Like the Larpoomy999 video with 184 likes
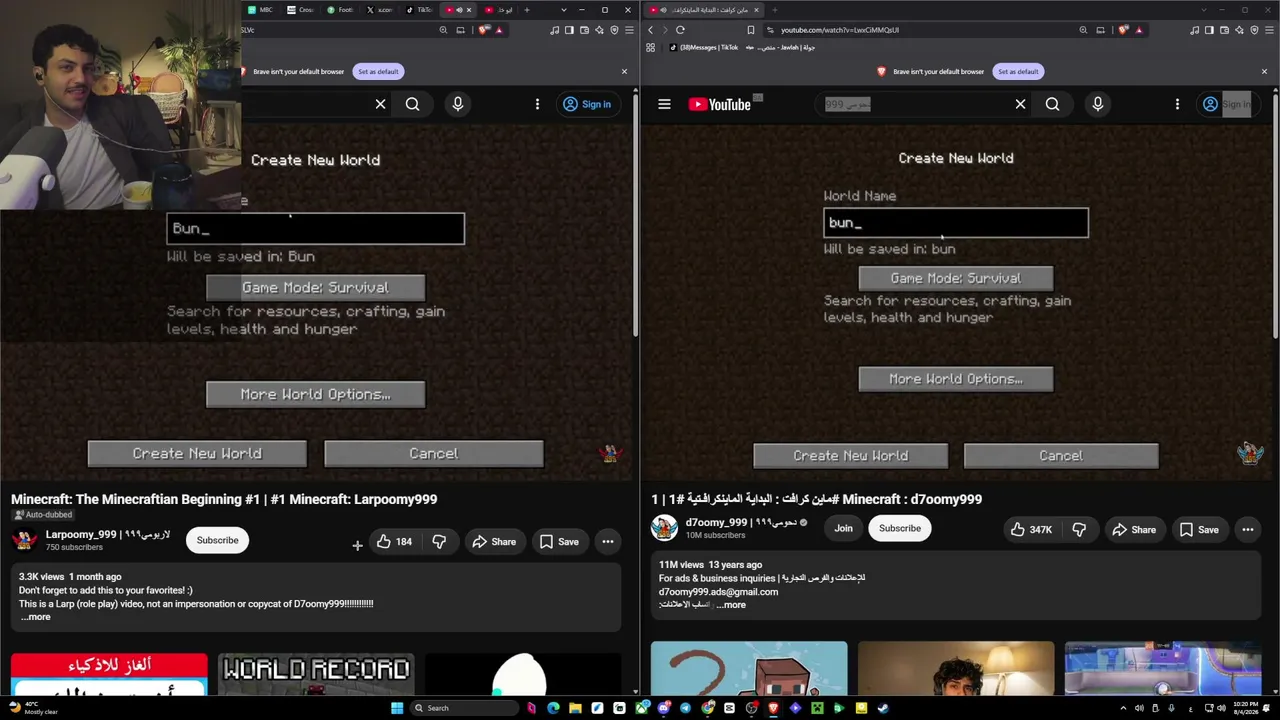The height and width of the screenshot is (720, 1280). click(394, 542)
